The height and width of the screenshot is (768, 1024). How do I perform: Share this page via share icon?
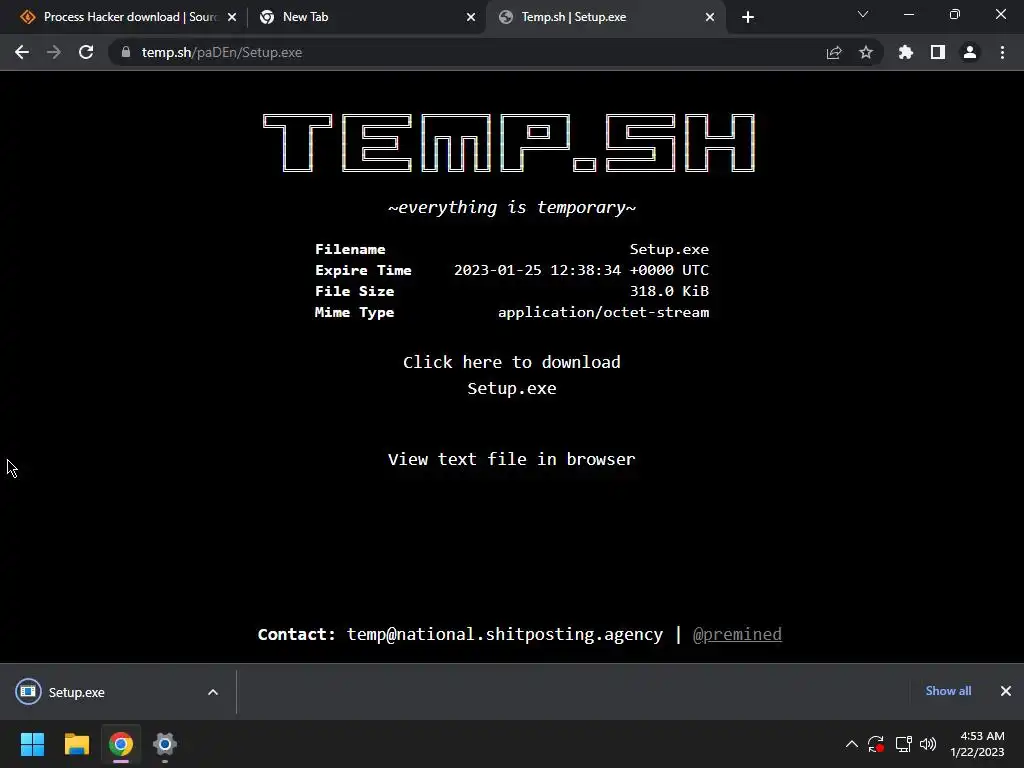tap(834, 52)
